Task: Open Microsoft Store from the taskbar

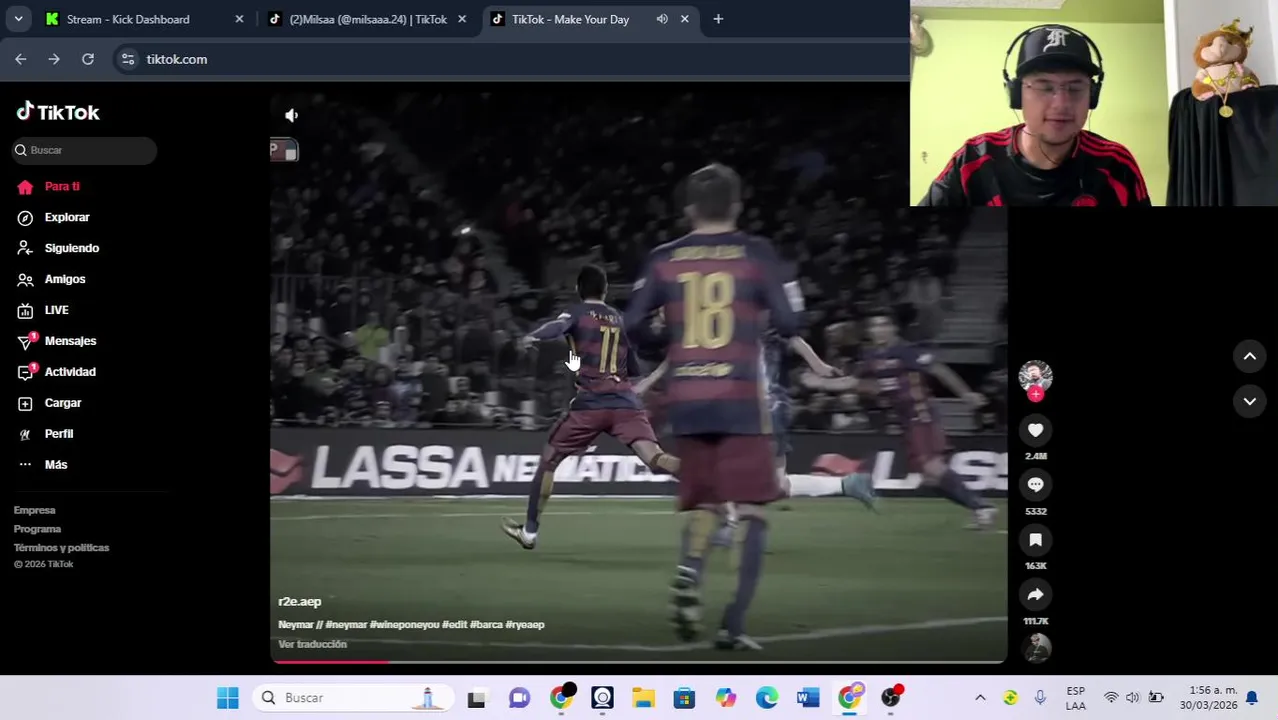Action: [x=684, y=698]
